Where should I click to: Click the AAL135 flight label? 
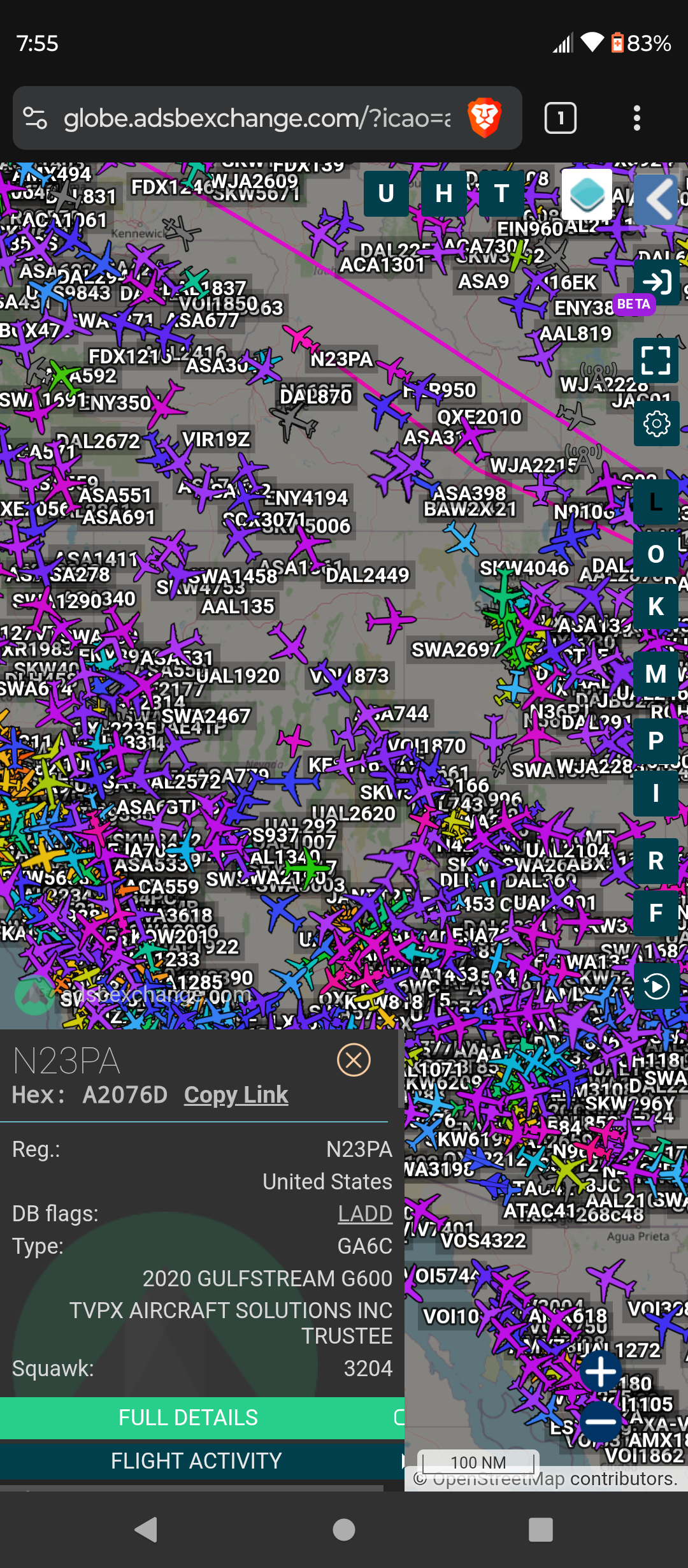coord(238,606)
